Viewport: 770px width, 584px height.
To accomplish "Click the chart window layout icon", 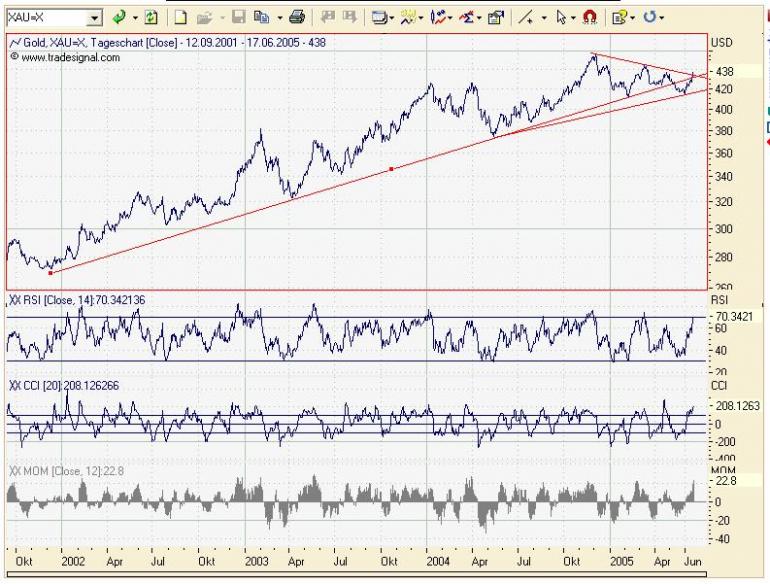I will (x=379, y=18).
